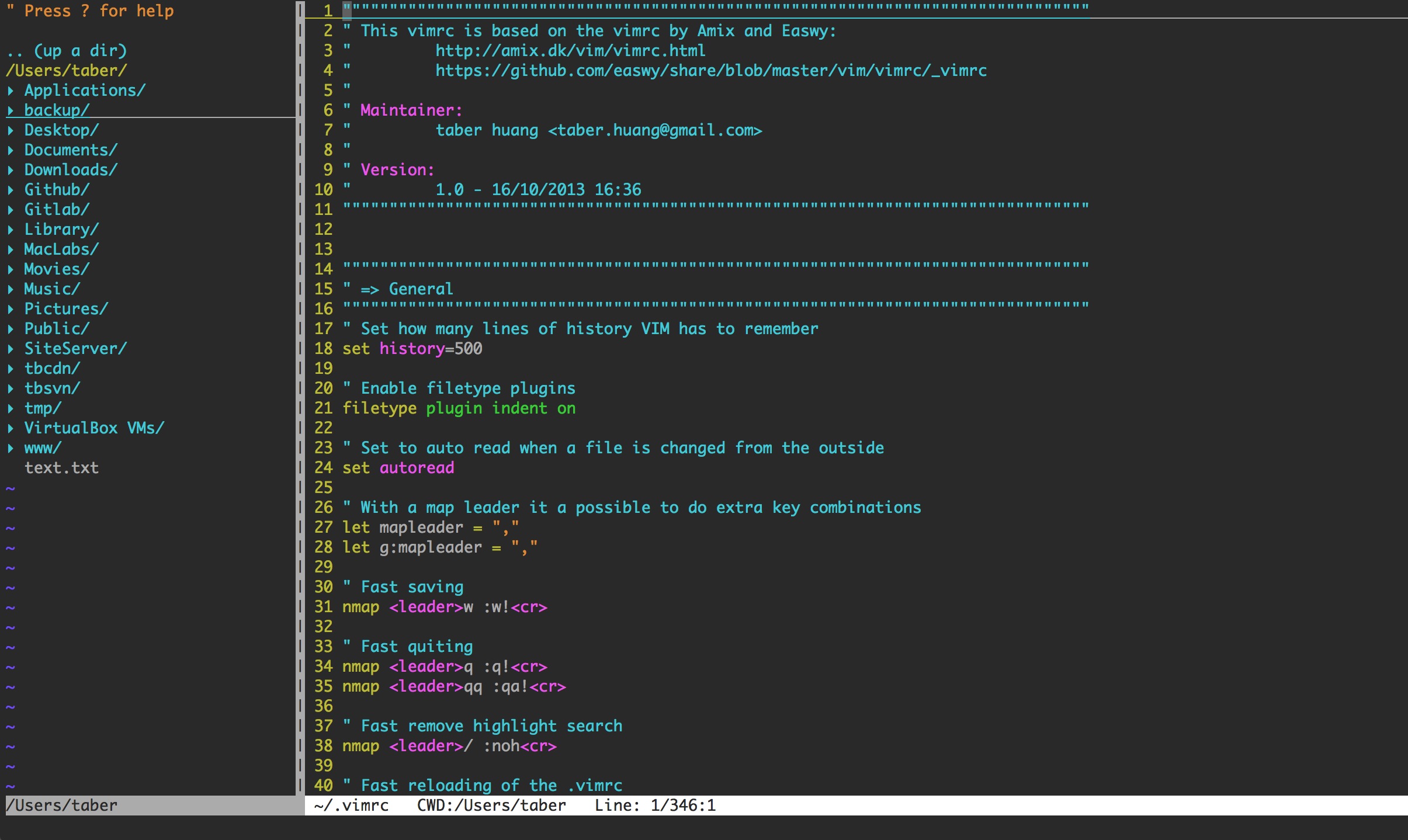Go up a dir in NERDTree

click(x=67, y=51)
